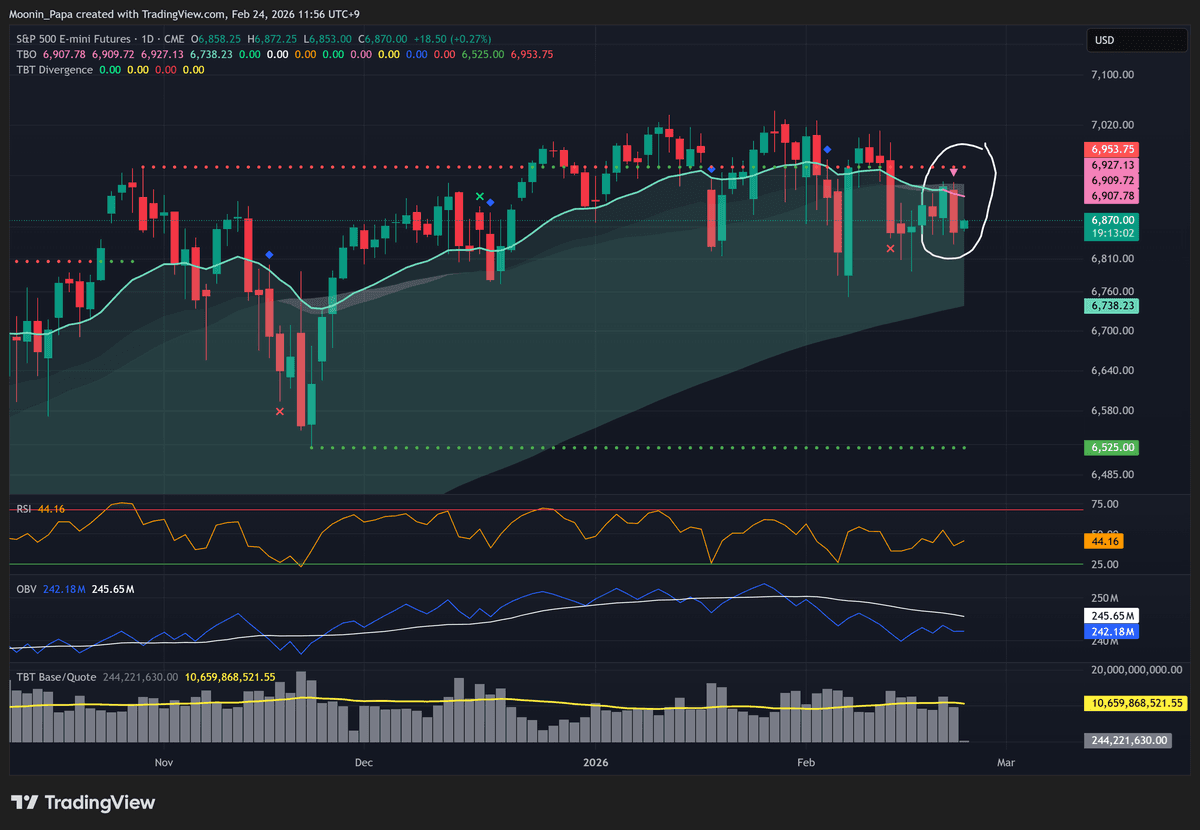Screen dimensions: 1200x830
Task: Click the 25.00 RSI scale value
Action: pyautogui.click(x=1103, y=565)
